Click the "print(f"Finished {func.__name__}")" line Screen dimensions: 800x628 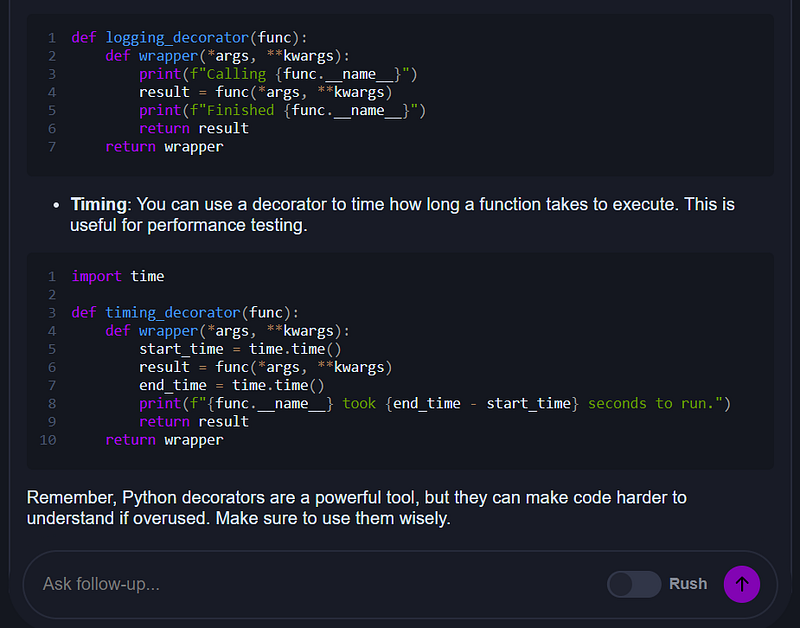tap(282, 111)
